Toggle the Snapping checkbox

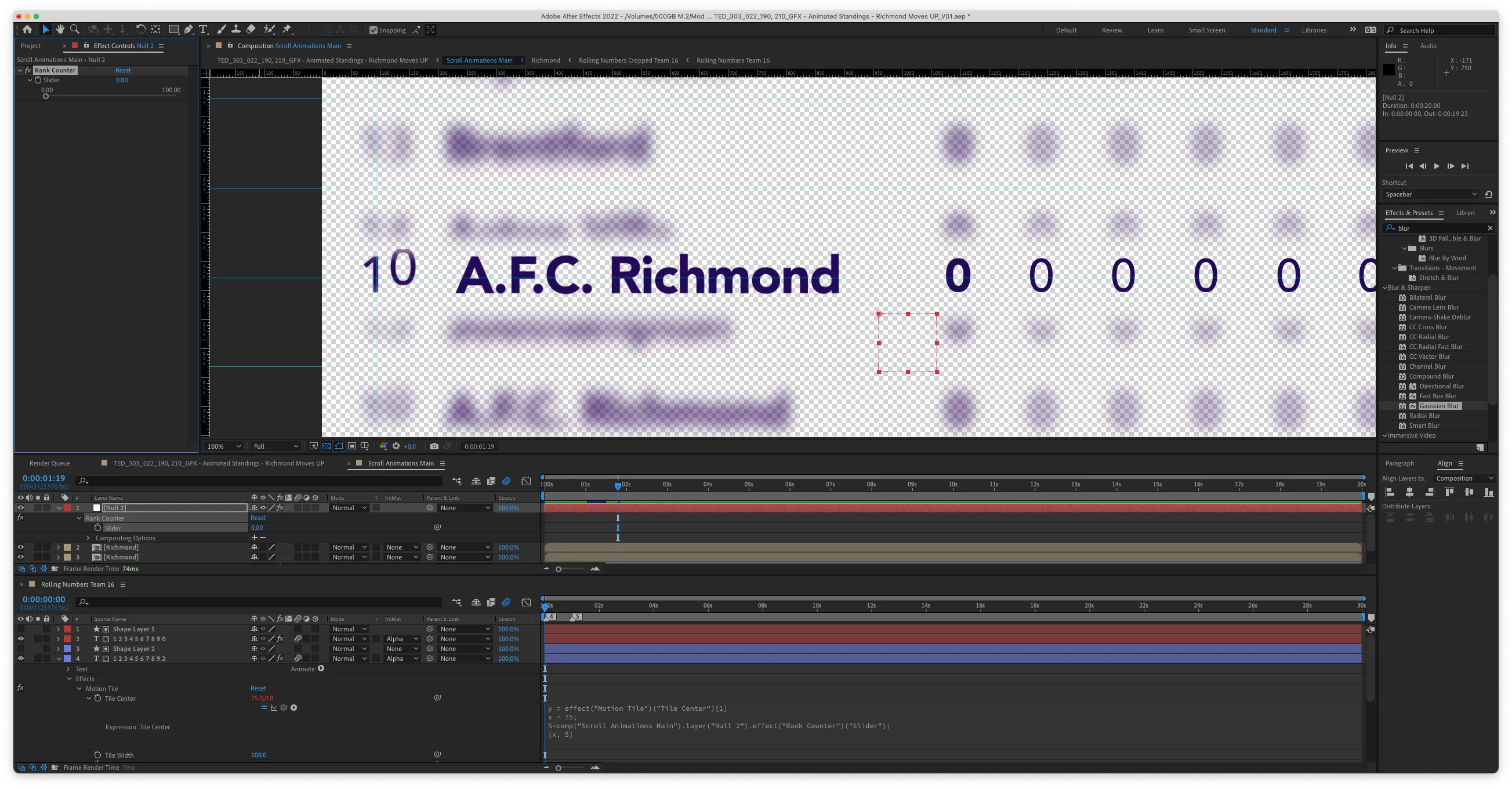click(x=374, y=30)
